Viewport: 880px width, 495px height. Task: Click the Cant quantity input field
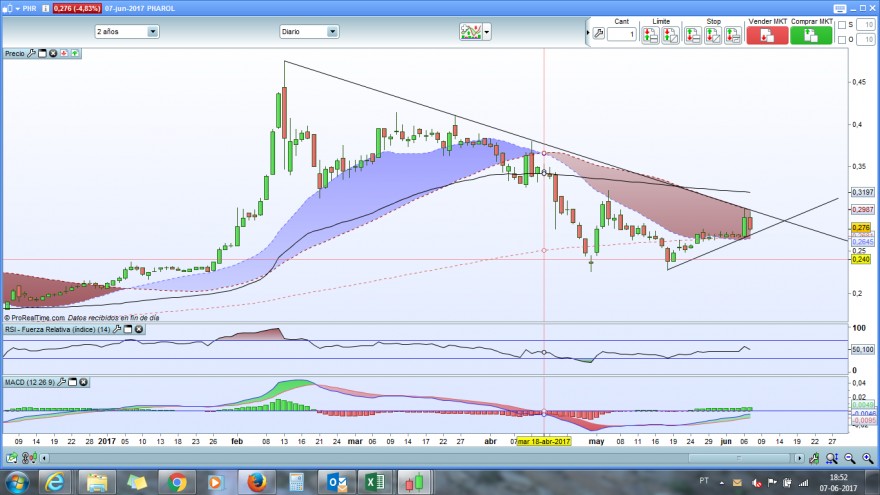pos(622,35)
